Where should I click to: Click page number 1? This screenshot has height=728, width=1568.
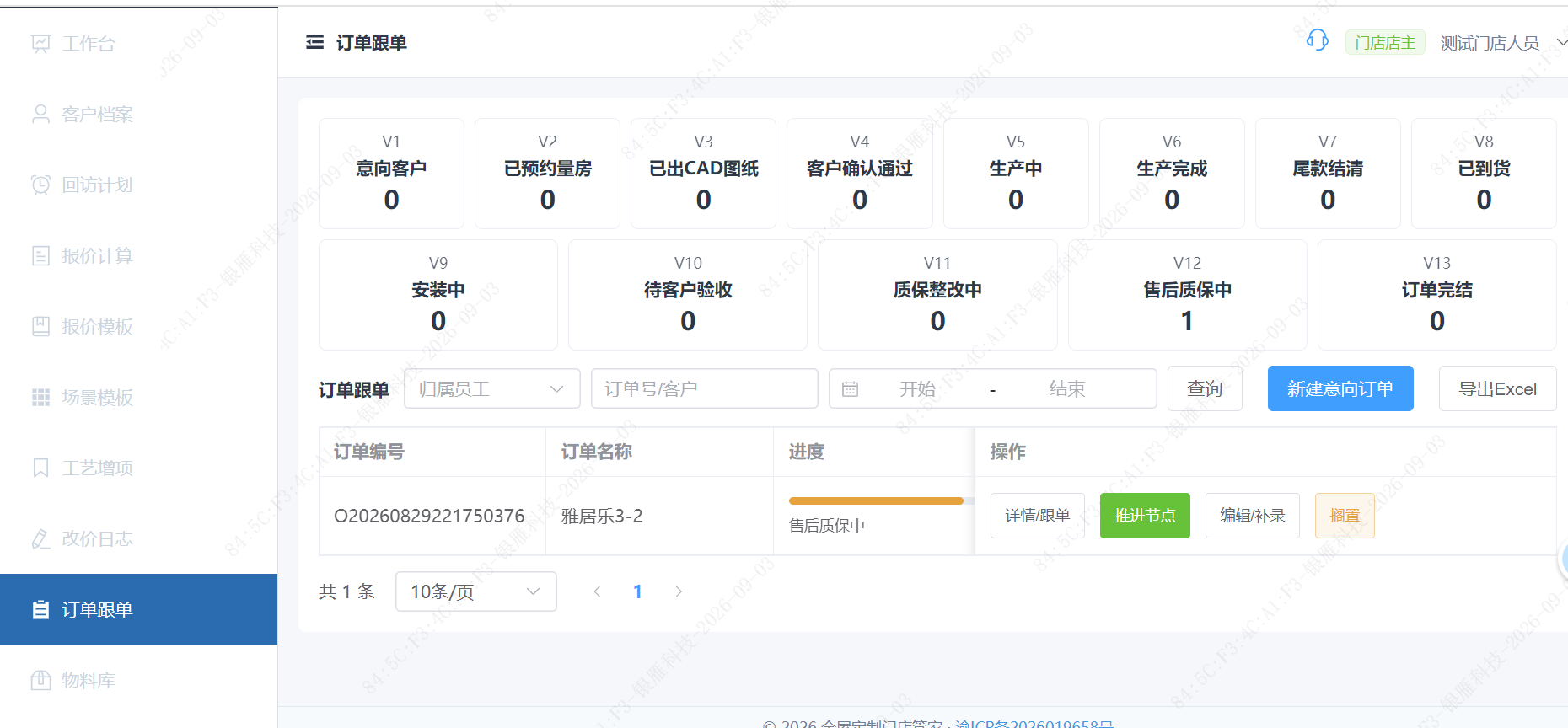tap(637, 591)
